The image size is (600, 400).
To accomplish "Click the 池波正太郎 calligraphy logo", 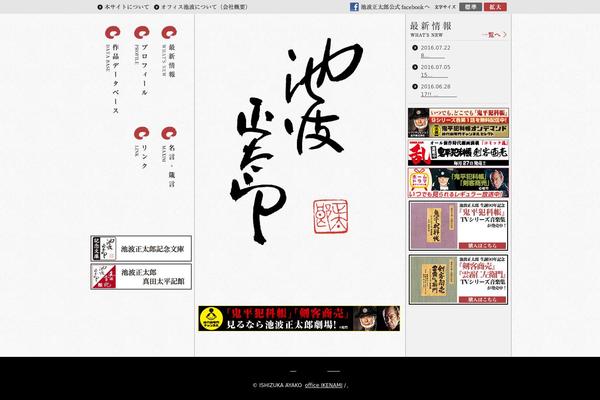I will [297, 142].
